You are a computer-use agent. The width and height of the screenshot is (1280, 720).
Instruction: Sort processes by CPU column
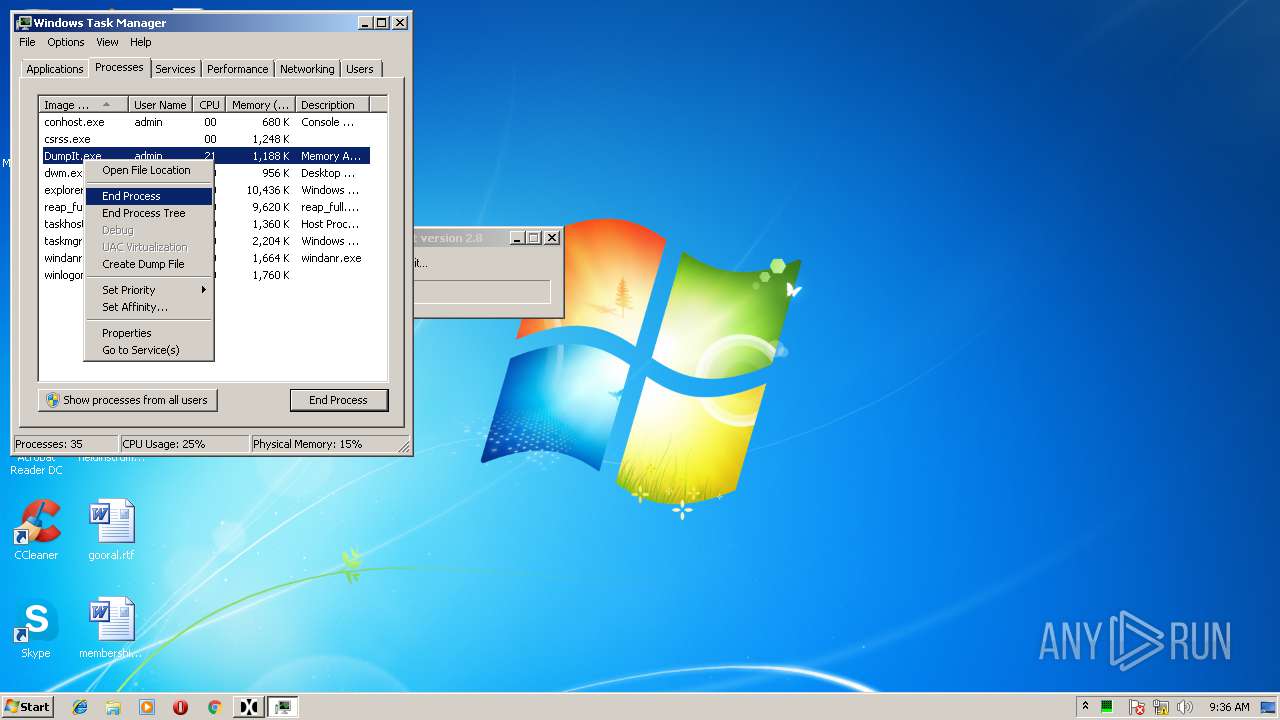coord(209,105)
